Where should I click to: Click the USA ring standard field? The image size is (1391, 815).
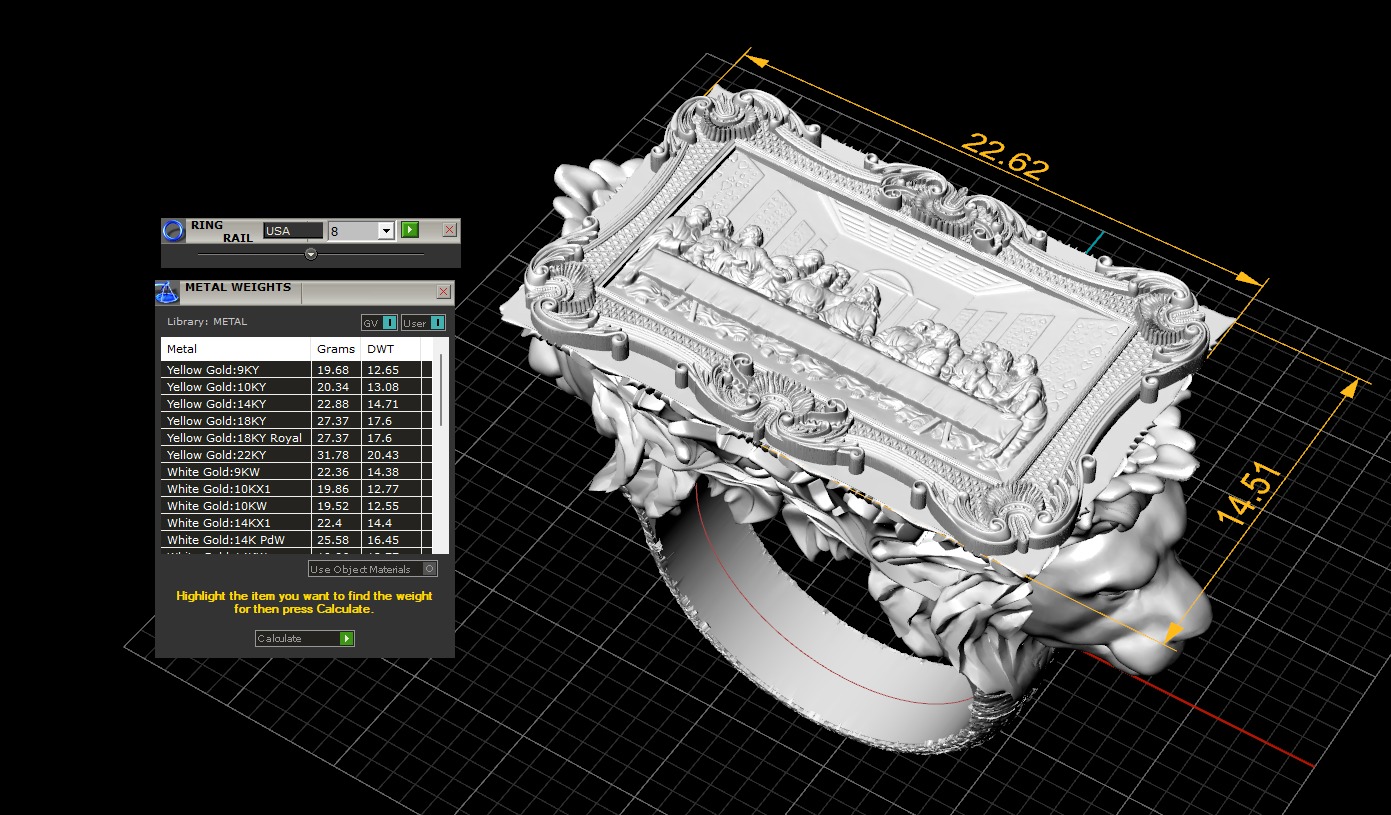click(x=293, y=230)
